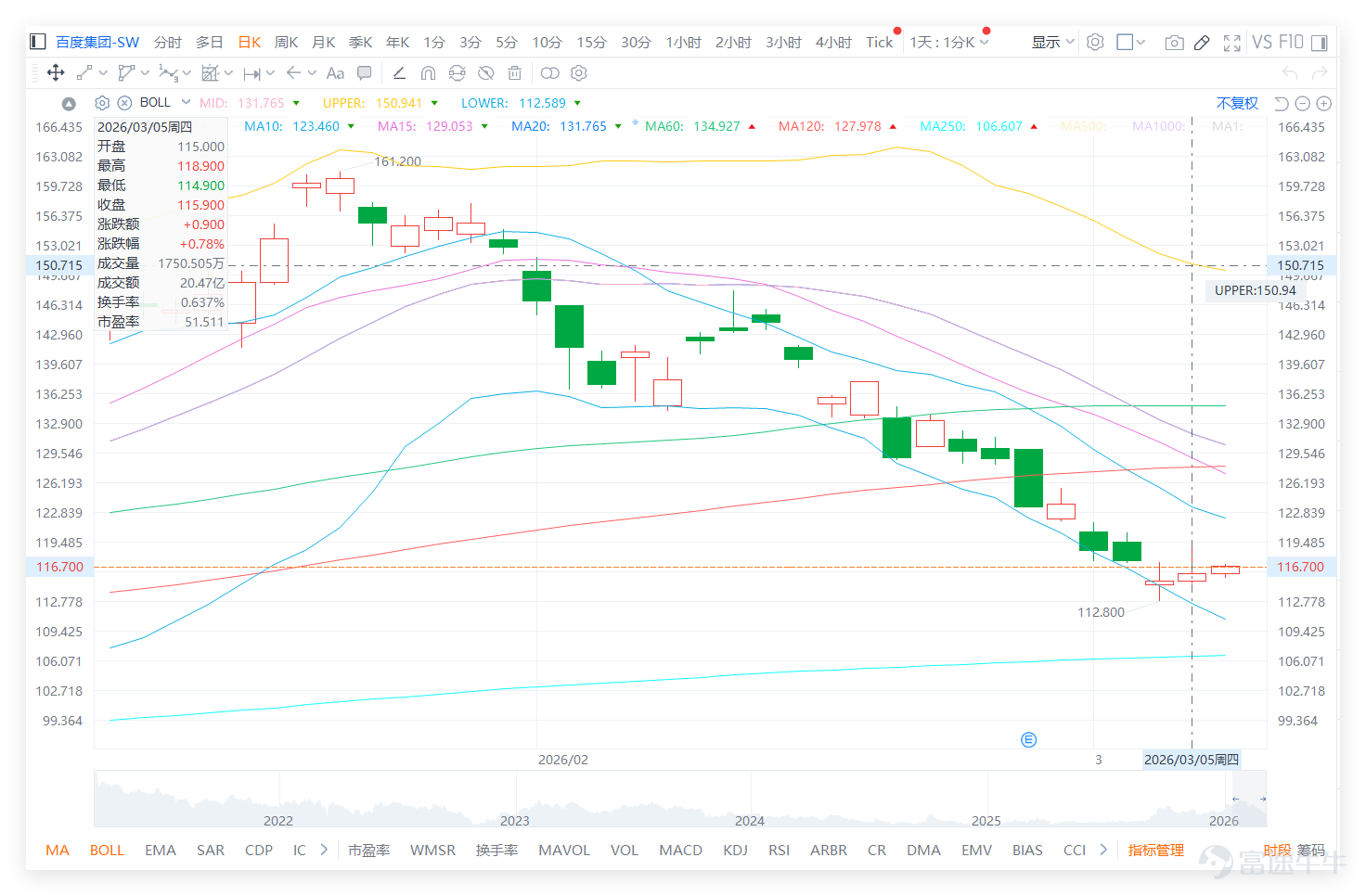The height and width of the screenshot is (896, 1366).
Task: Switch to 周K weekly chart tab
Action: click(x=286, y=42)
